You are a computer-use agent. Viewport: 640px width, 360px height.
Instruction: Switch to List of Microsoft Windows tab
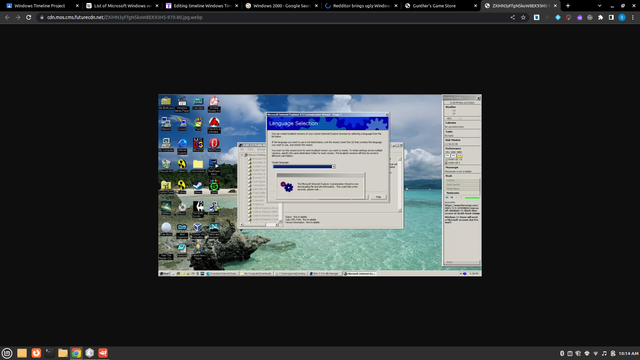tap(123, 6)
